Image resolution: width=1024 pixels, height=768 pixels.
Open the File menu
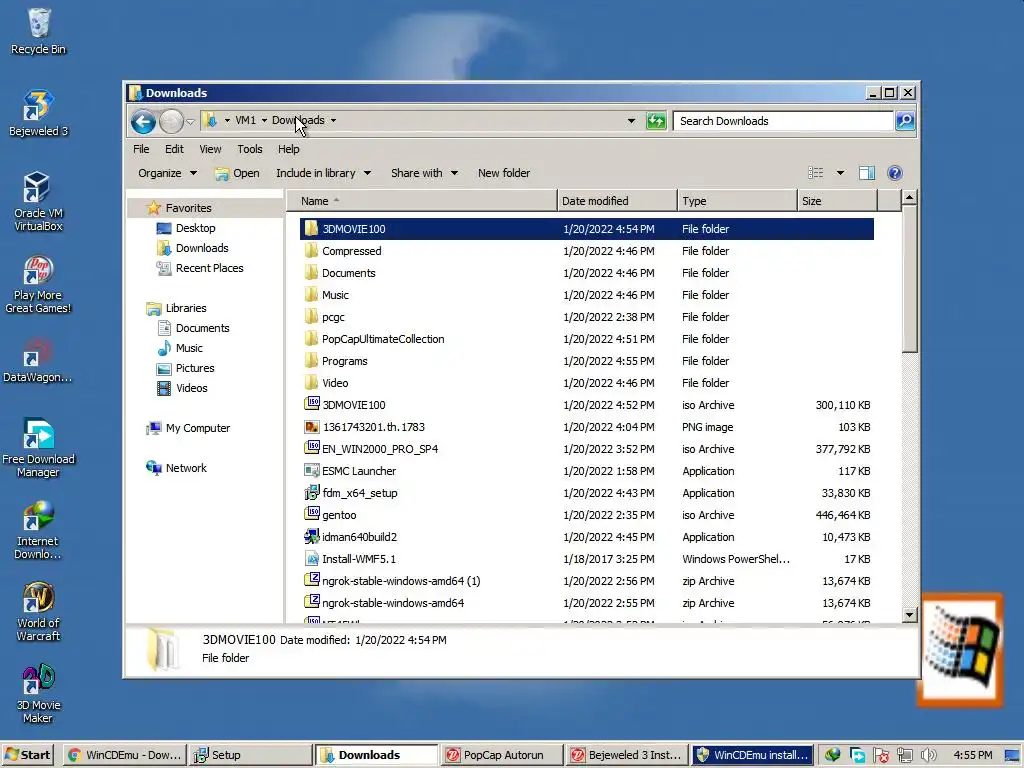[x=141, y=149]
